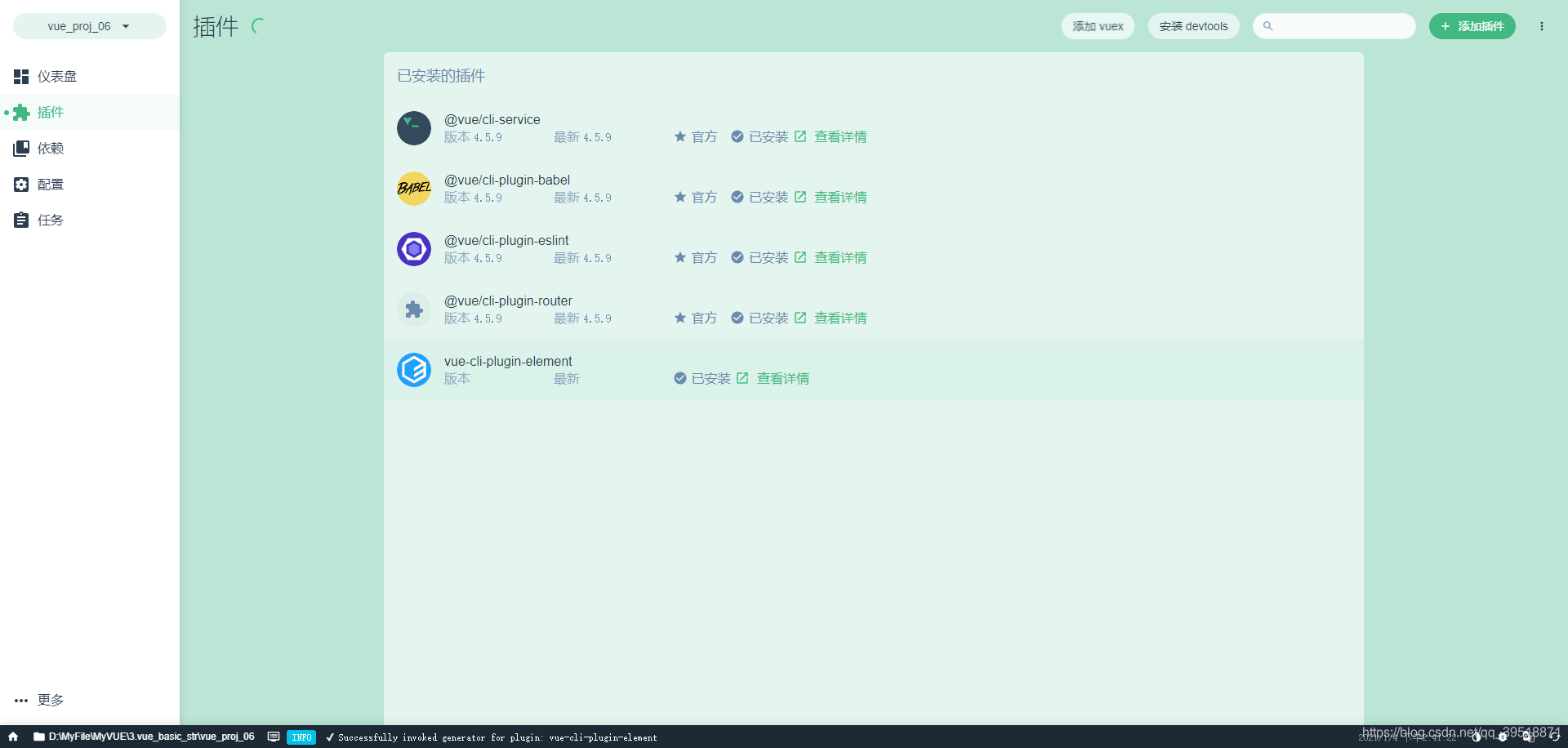
Task: Click the 官方 star icon for cli-service
Action: click(x=680, y=136)
